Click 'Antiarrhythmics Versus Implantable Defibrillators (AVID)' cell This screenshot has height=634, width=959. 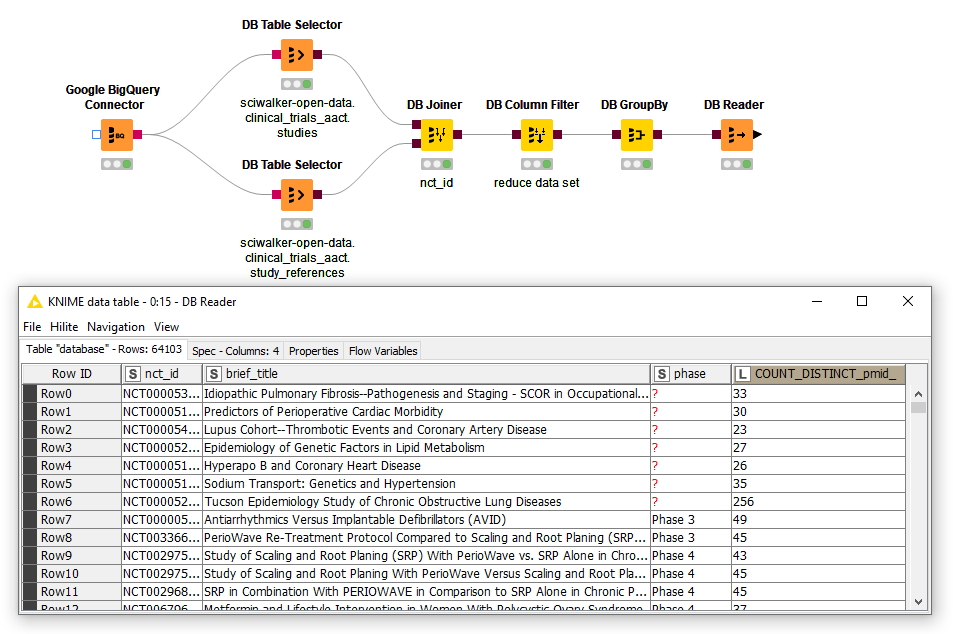click(426, 520)
